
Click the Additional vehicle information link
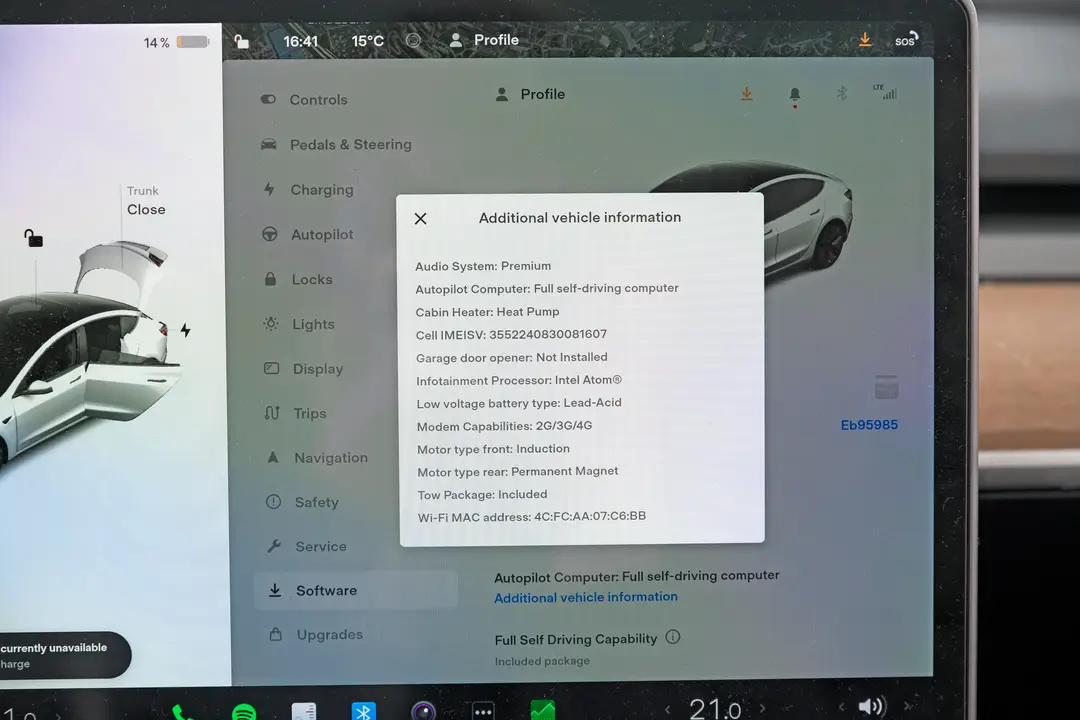[x=586, y=597]
